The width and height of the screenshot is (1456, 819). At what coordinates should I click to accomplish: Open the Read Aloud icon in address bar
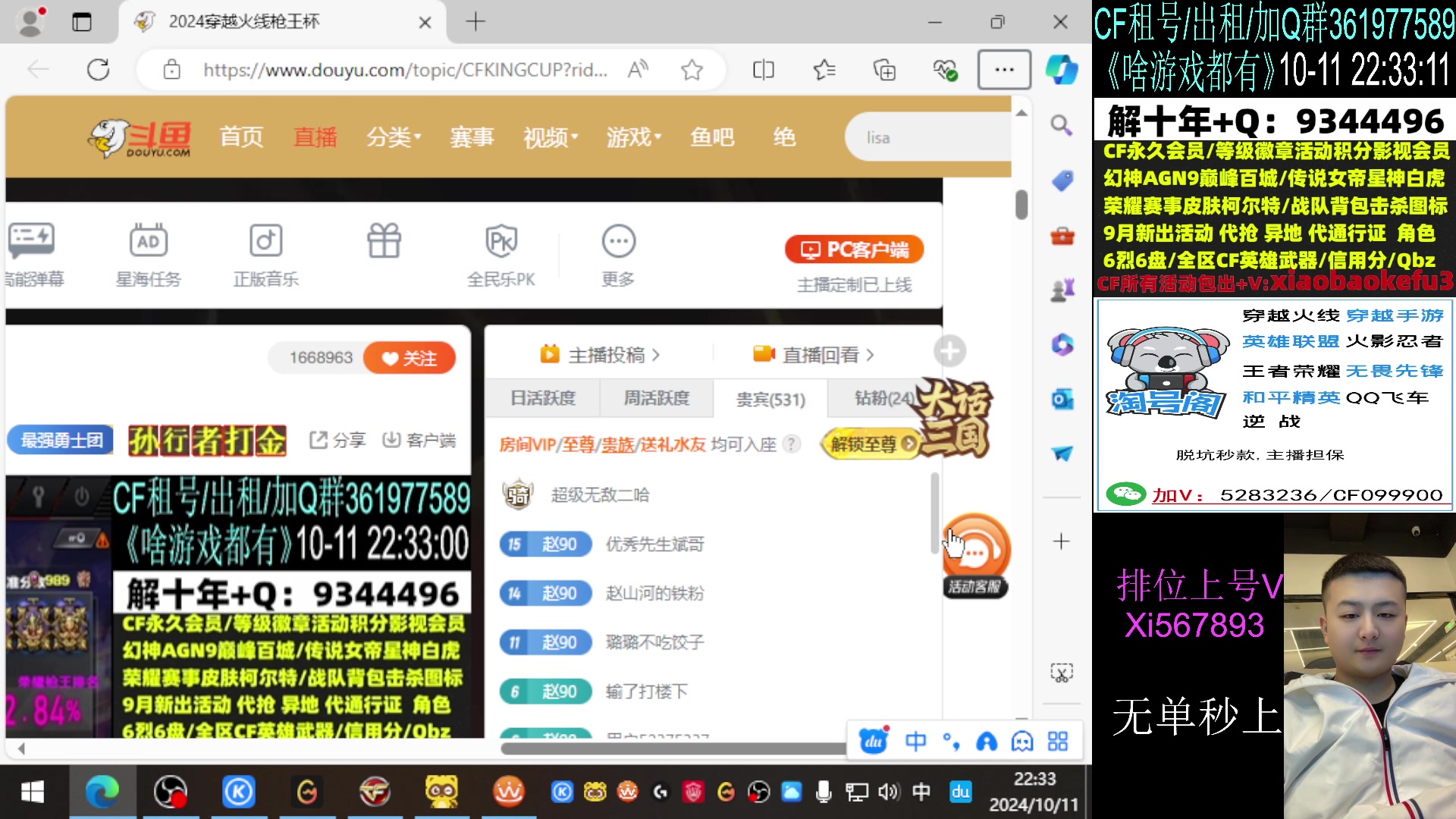[638, 70]
